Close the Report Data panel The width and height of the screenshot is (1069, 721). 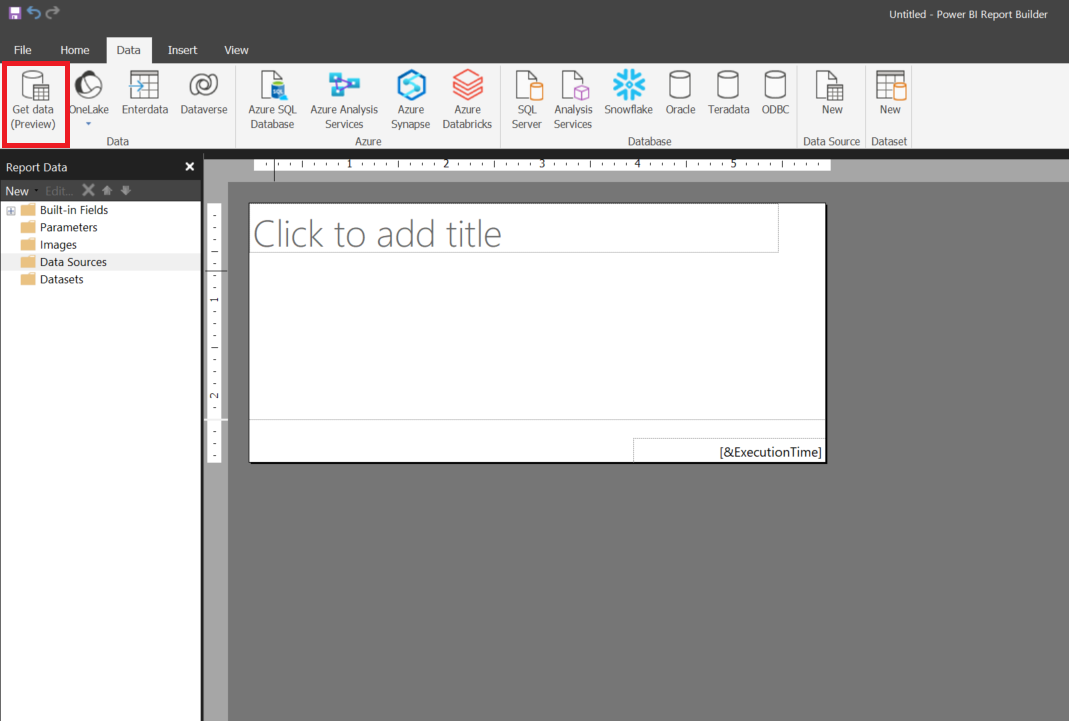coord(189,167)
